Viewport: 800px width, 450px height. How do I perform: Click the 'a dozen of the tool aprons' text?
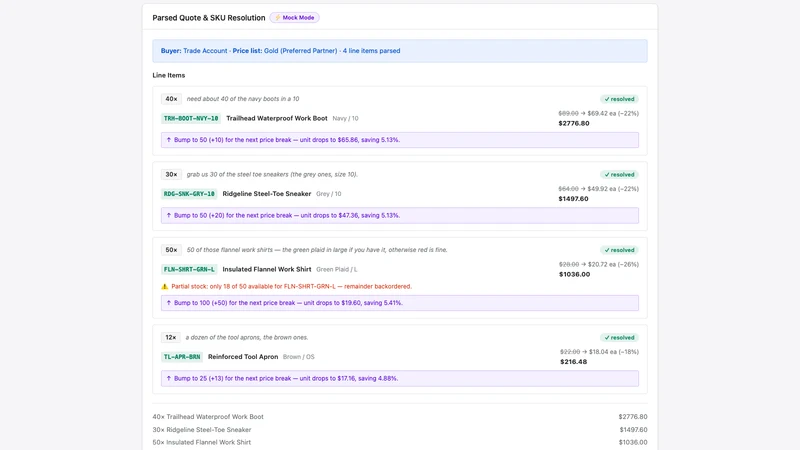247,337
